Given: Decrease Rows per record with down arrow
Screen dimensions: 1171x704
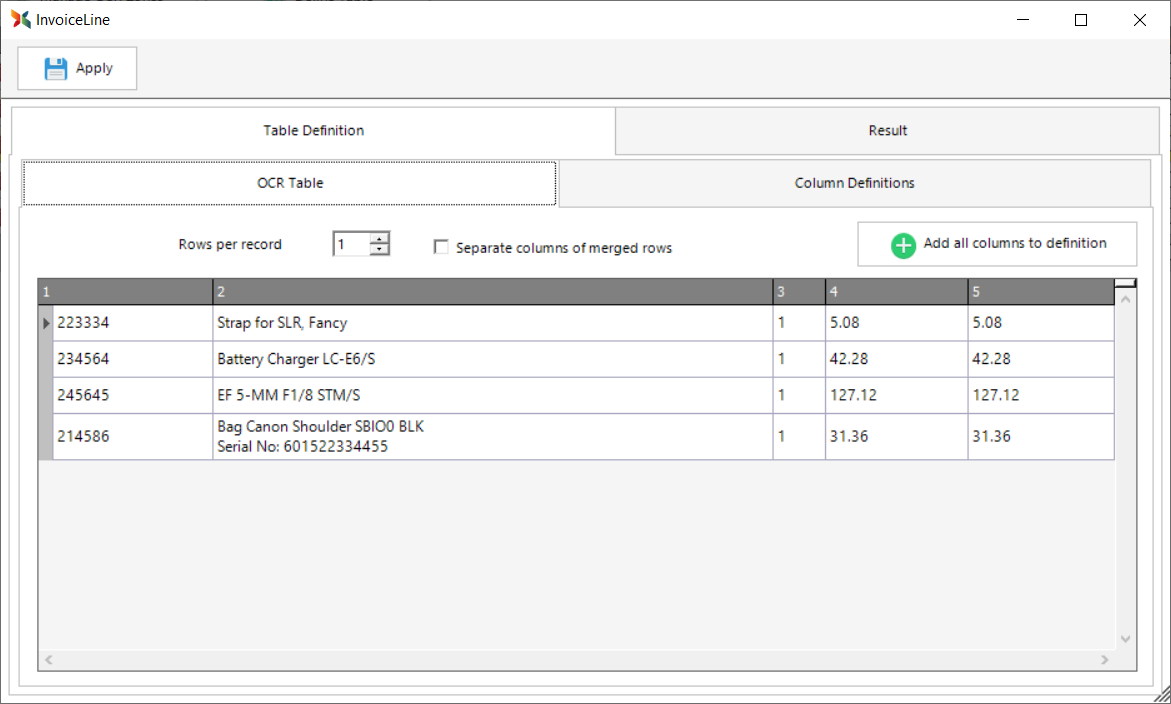Looking at the screenshot, I should click(x=379, y=250).
